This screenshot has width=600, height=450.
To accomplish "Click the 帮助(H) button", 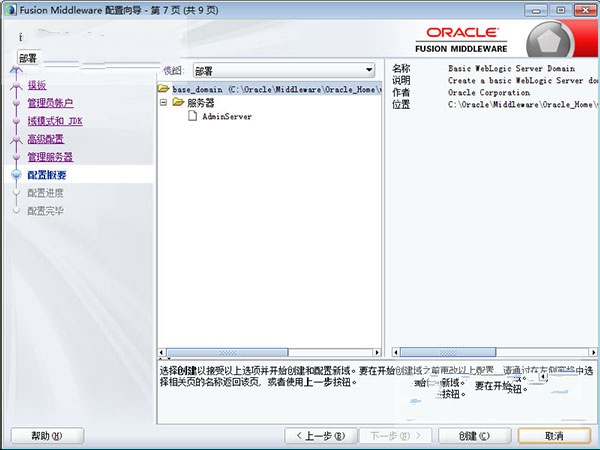I will 47,435.
